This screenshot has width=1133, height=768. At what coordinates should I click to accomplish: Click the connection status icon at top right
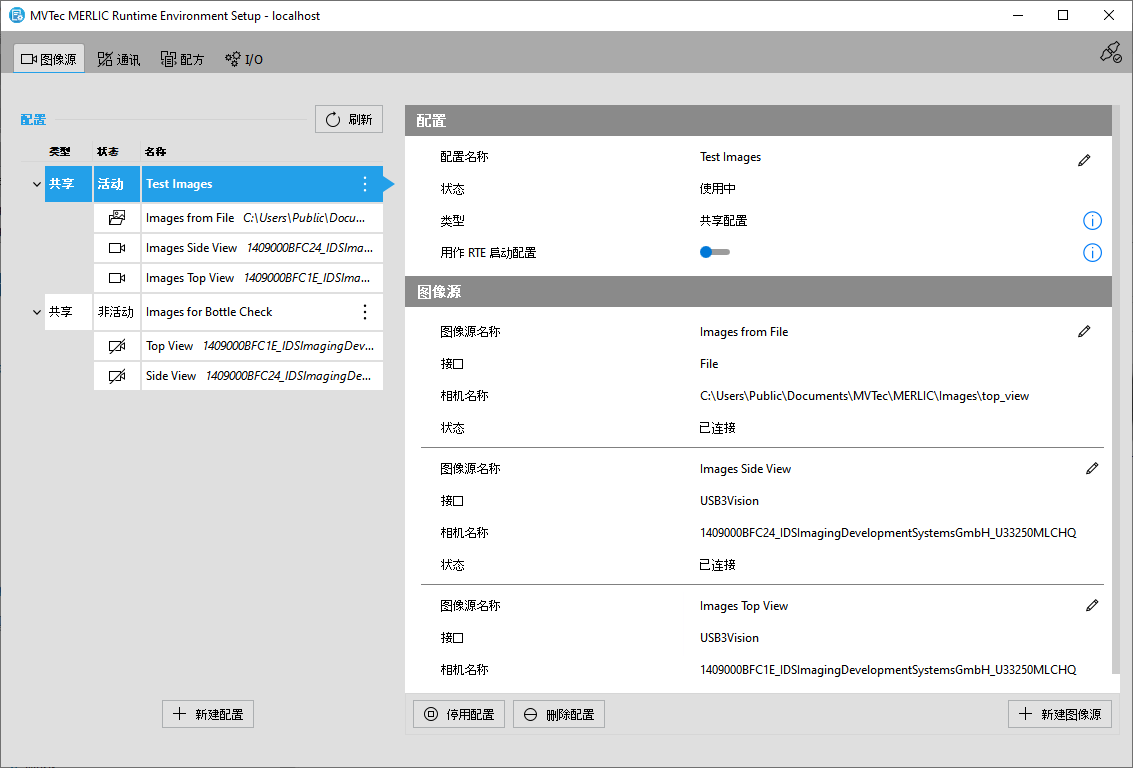[1110, 53]
